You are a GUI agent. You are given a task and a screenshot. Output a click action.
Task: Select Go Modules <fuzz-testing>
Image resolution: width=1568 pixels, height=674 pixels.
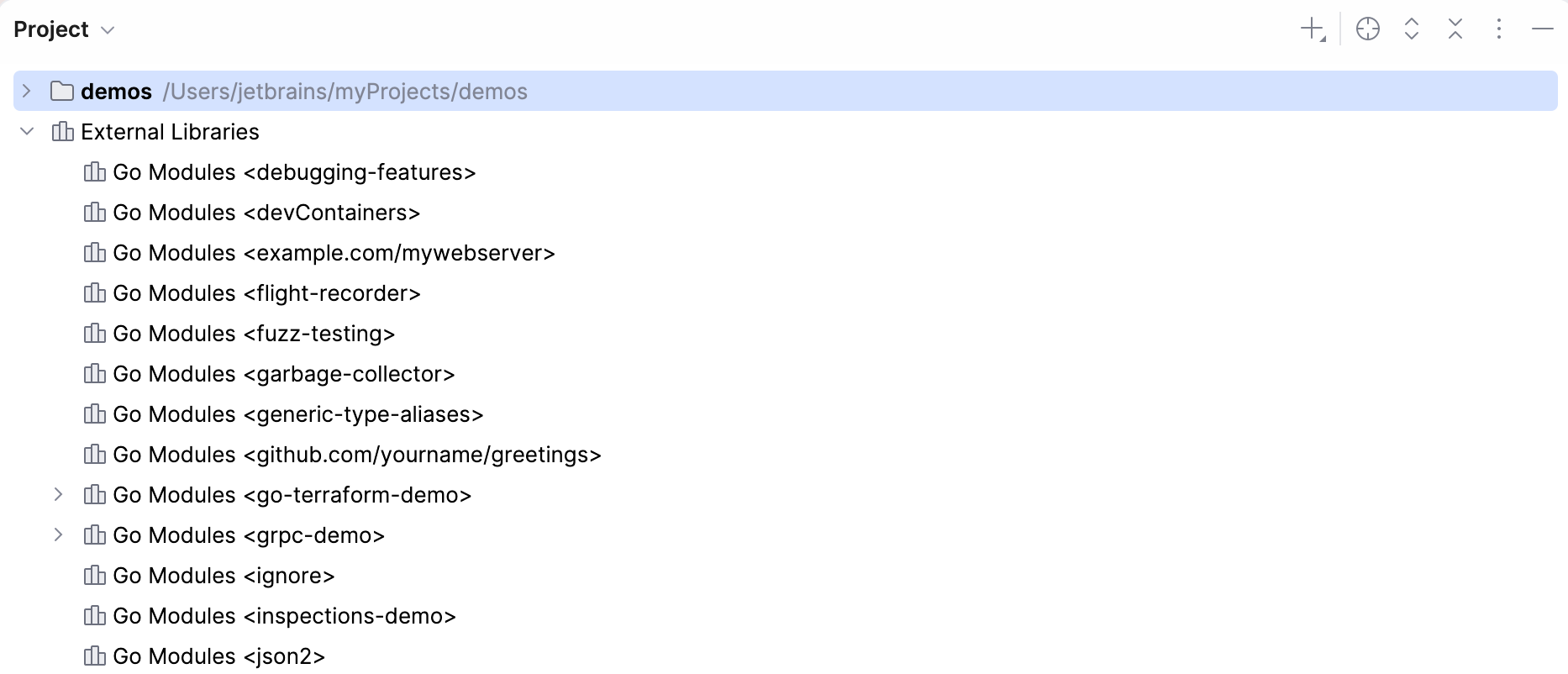coord(254,334)
